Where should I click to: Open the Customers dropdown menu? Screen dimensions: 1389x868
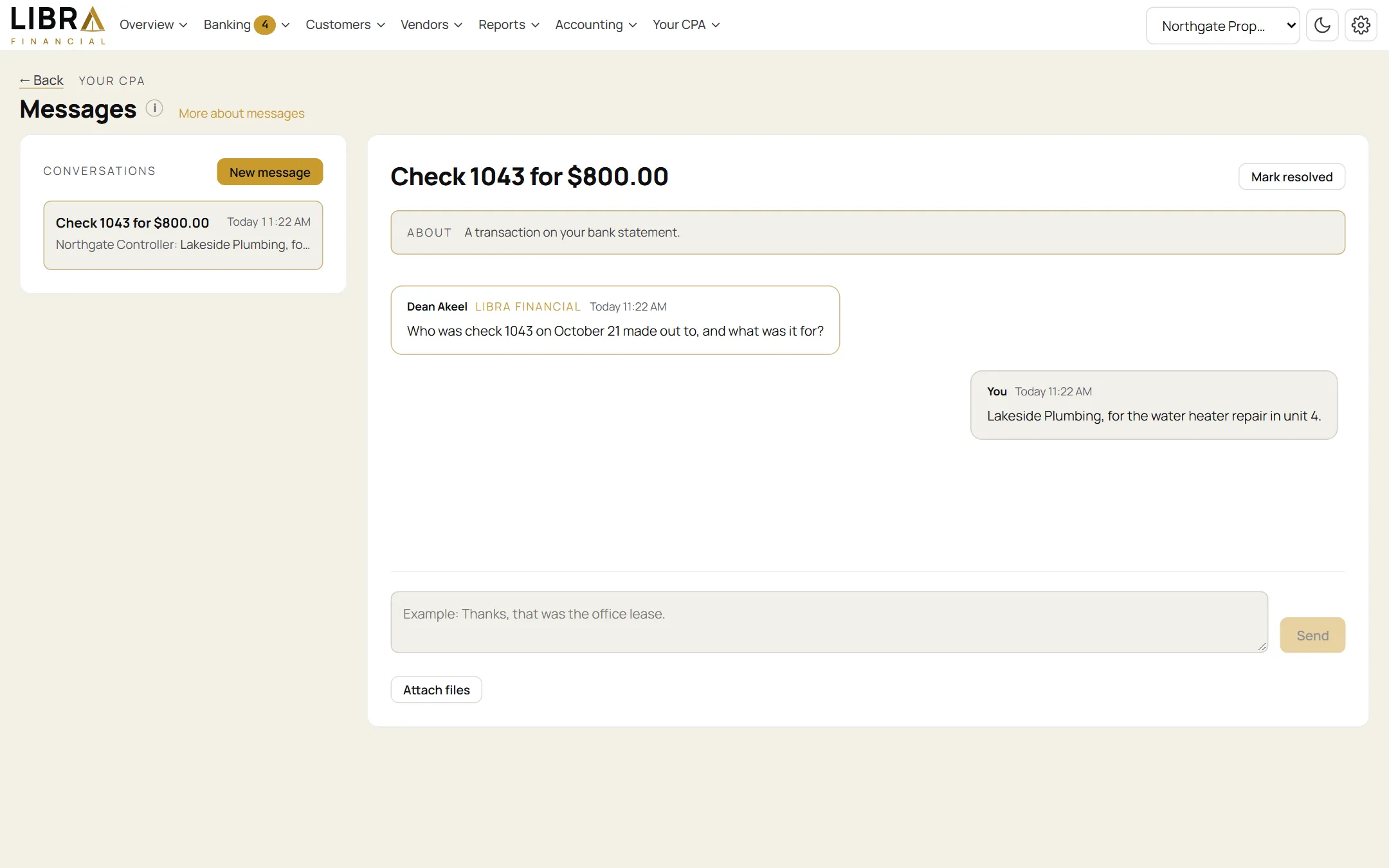(345, 24)
